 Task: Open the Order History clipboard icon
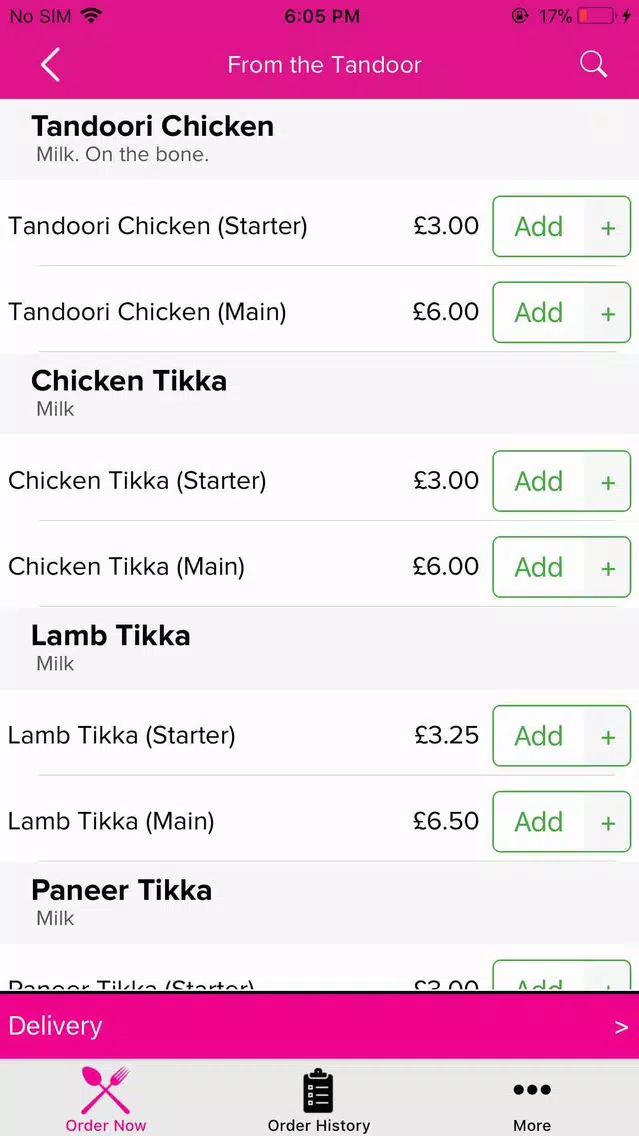coord(318,1090)
